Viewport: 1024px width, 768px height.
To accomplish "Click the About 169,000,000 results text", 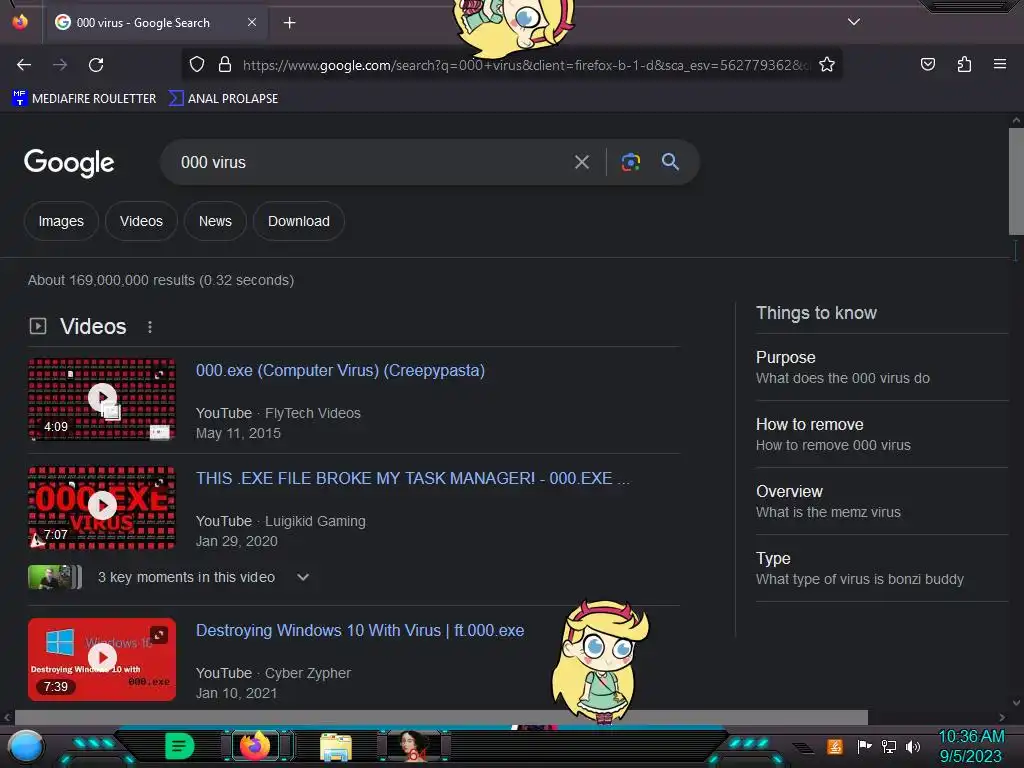I will [161, 280].
